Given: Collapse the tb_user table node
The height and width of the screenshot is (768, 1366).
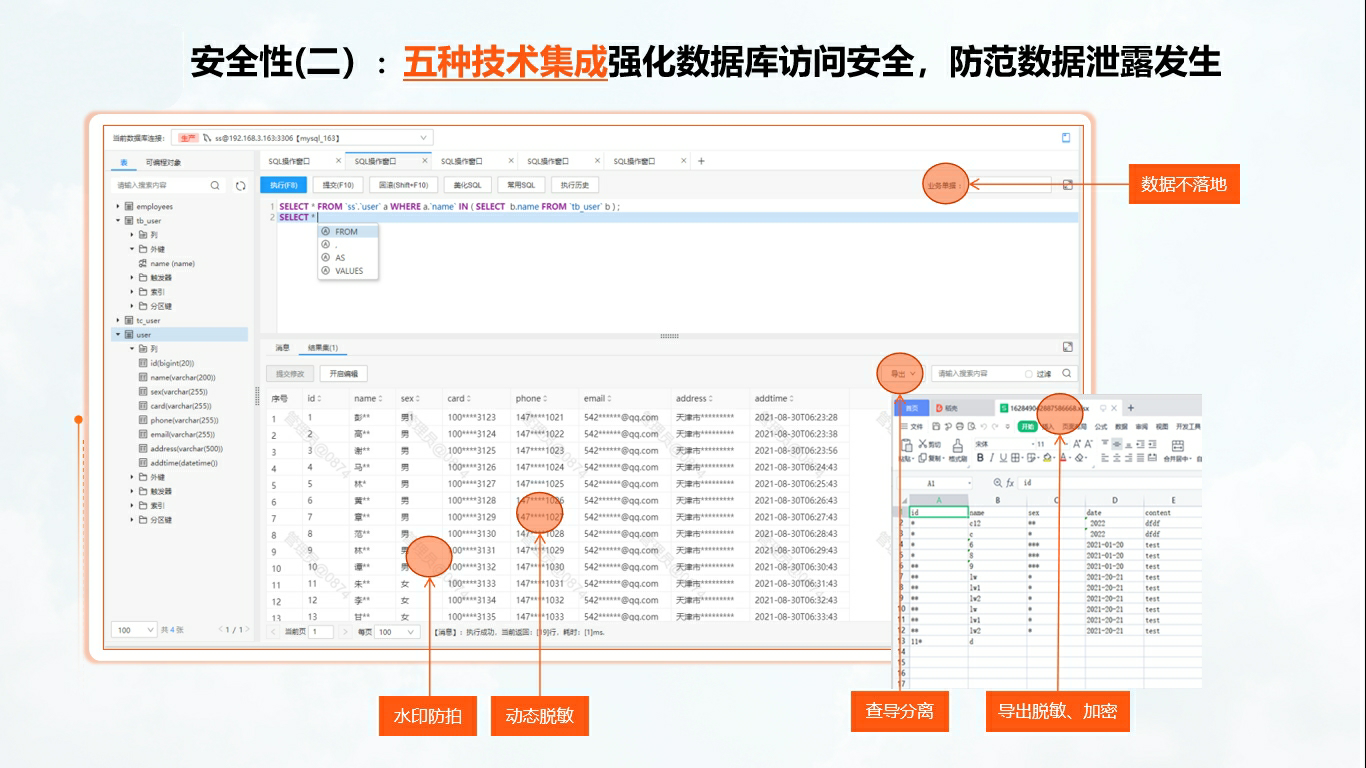Looking at the screenshot, I should click(x=118, y=221).
